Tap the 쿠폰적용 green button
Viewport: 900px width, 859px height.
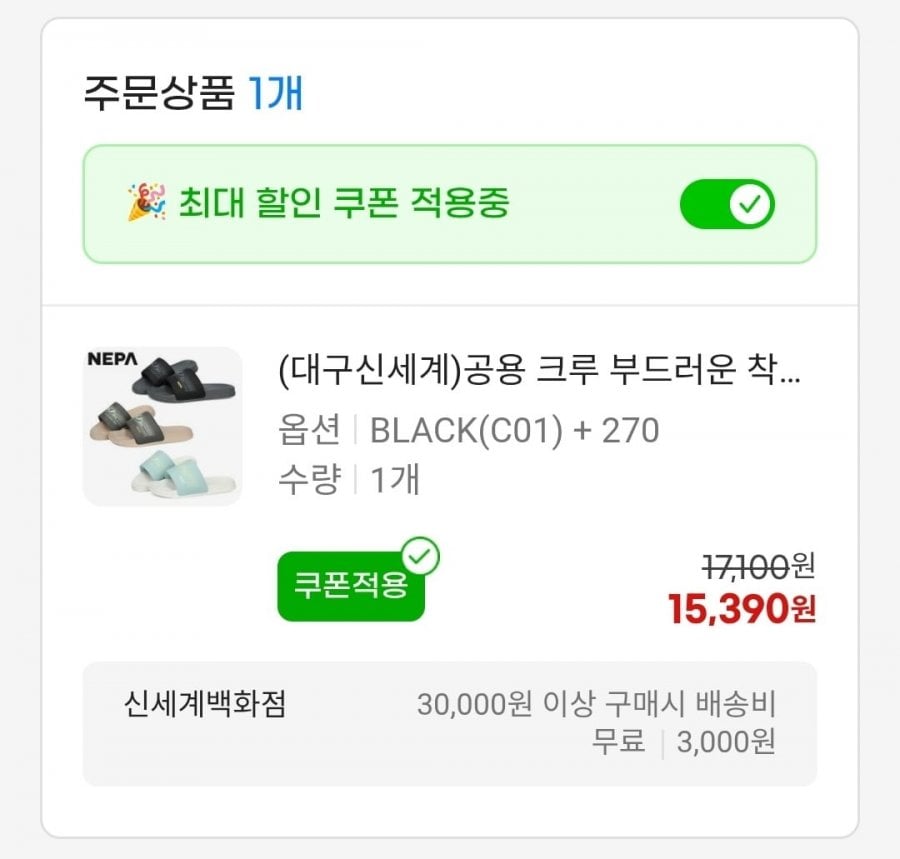tap(350, 585)
